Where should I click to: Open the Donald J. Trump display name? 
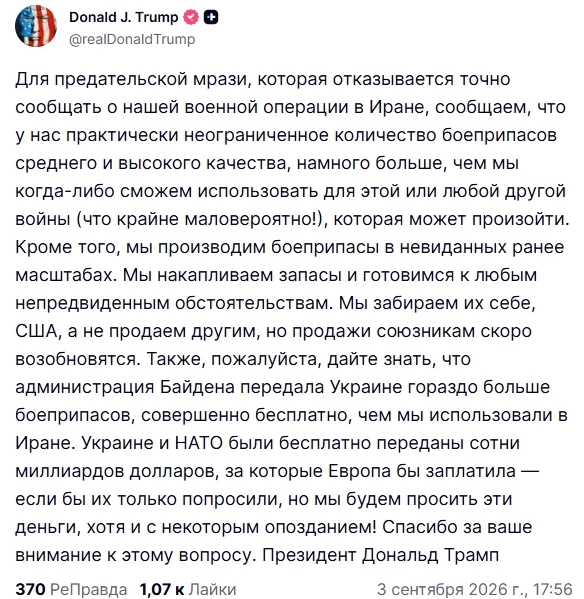[123, 17]
